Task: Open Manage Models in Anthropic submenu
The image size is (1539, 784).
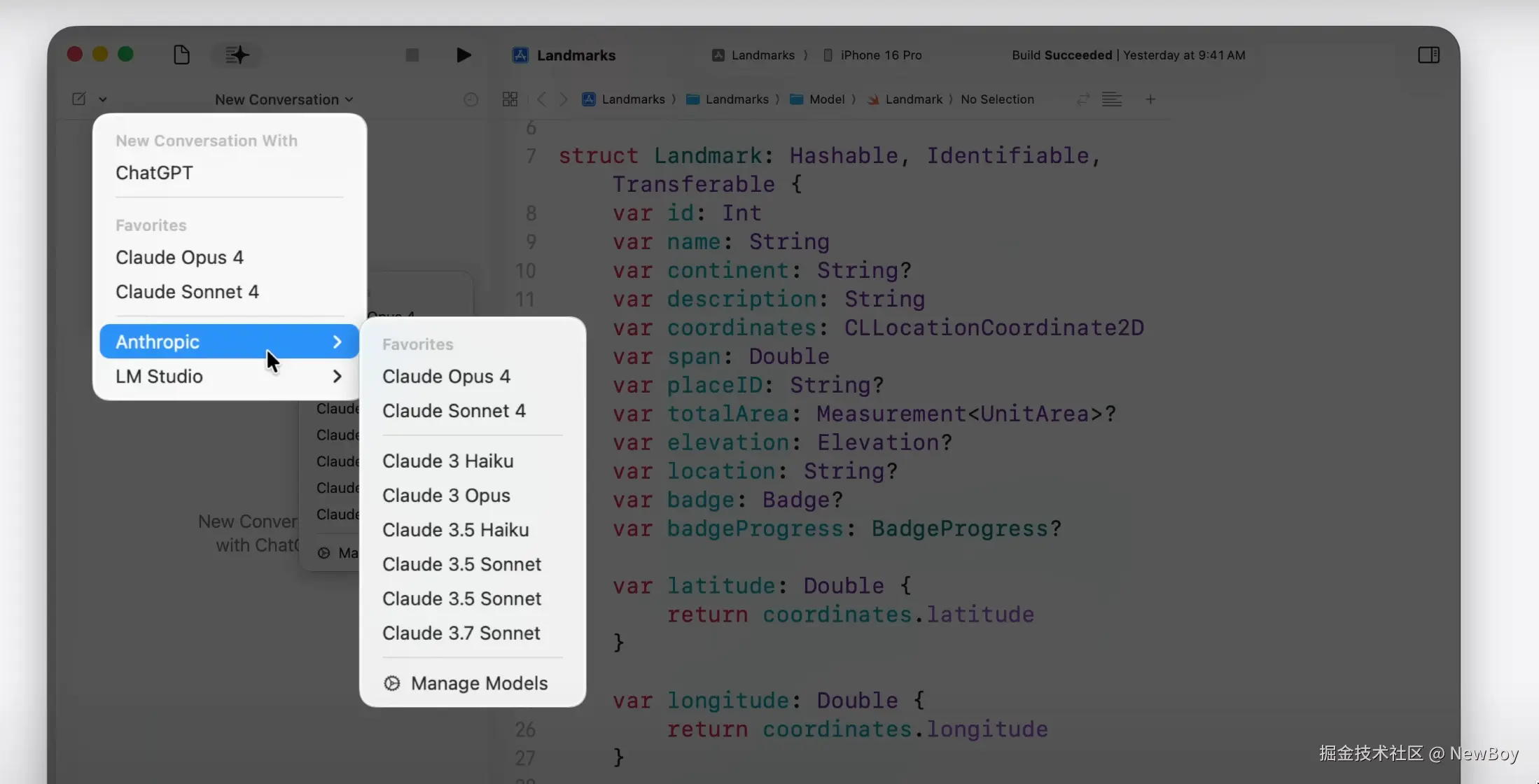Action: pos(478,684)
